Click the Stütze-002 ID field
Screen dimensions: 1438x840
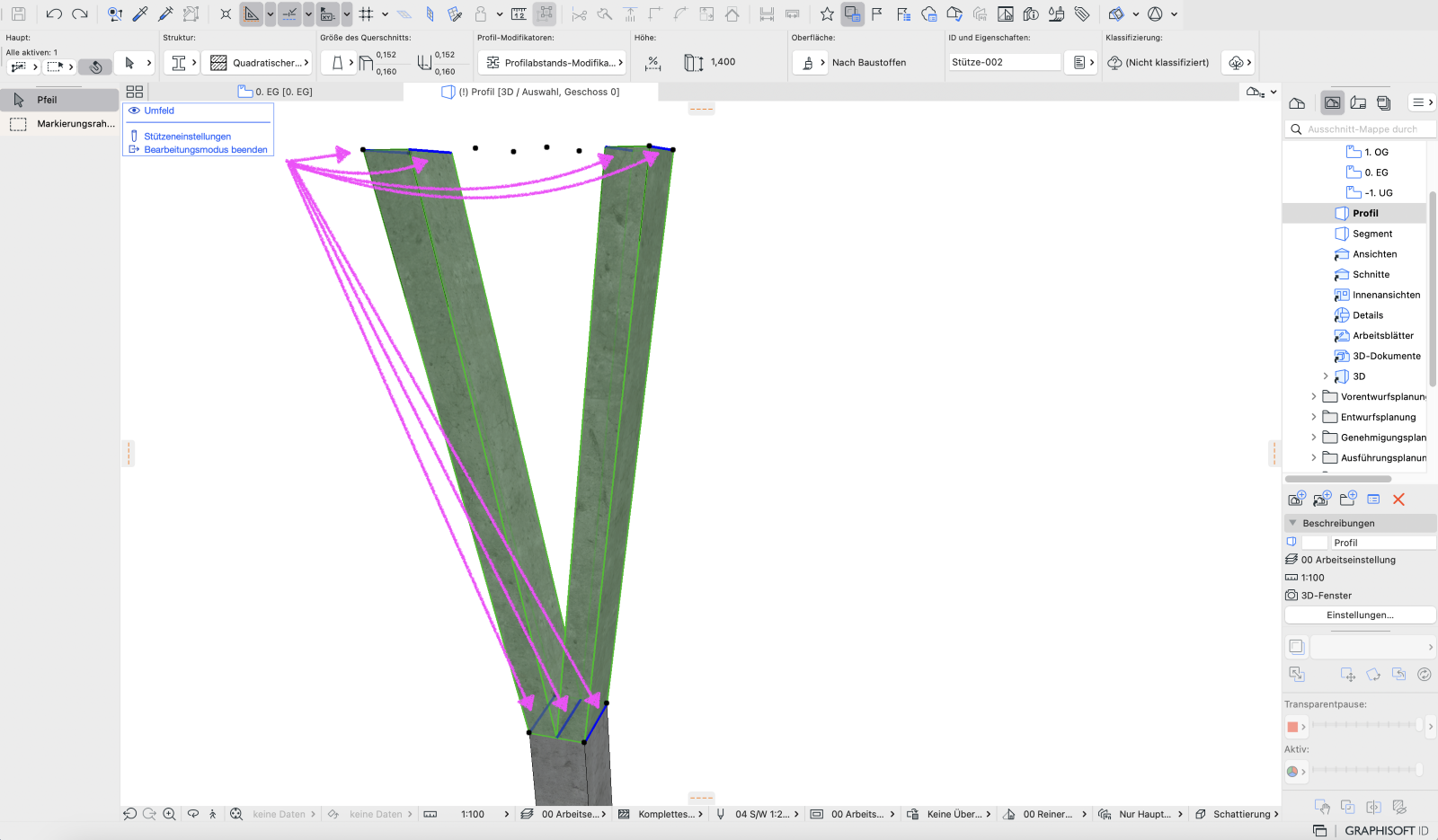pos(1005,62)
